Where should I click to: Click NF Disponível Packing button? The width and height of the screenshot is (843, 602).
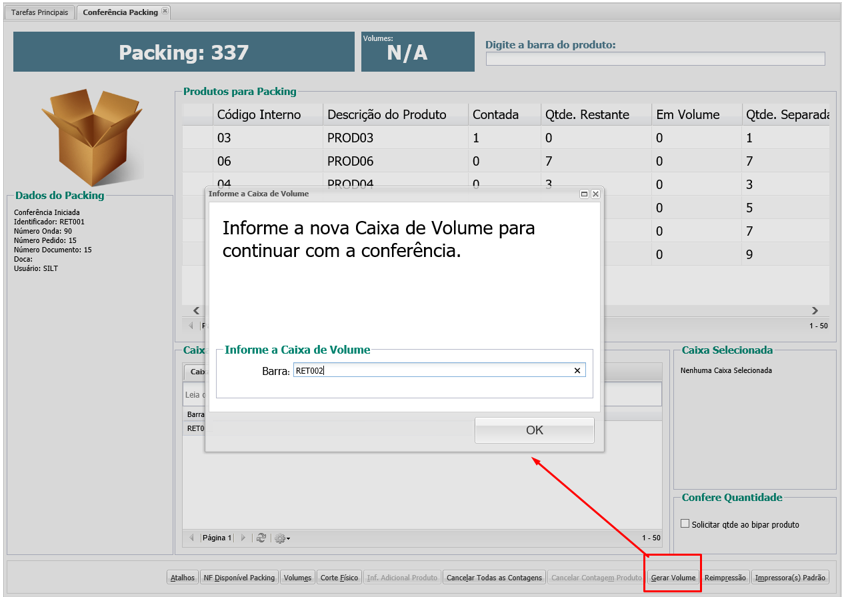tap(239, 578)
